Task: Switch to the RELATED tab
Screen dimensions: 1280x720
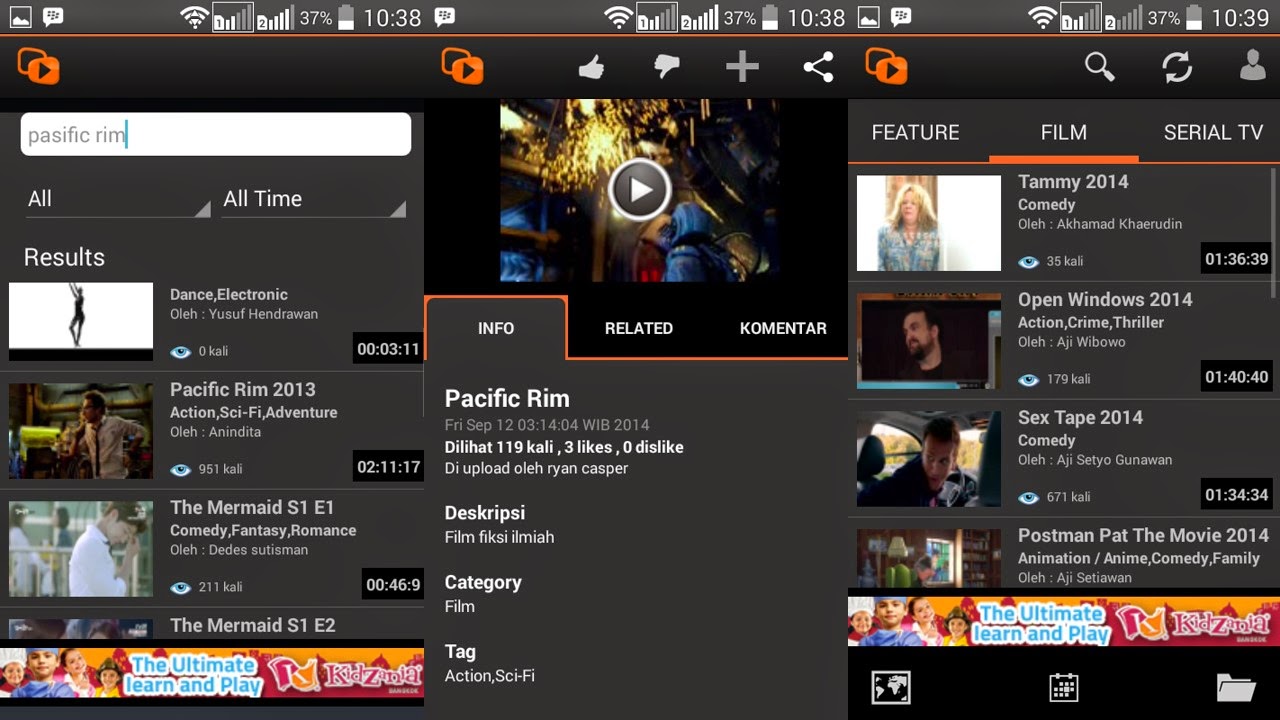Action: (638, 327)
